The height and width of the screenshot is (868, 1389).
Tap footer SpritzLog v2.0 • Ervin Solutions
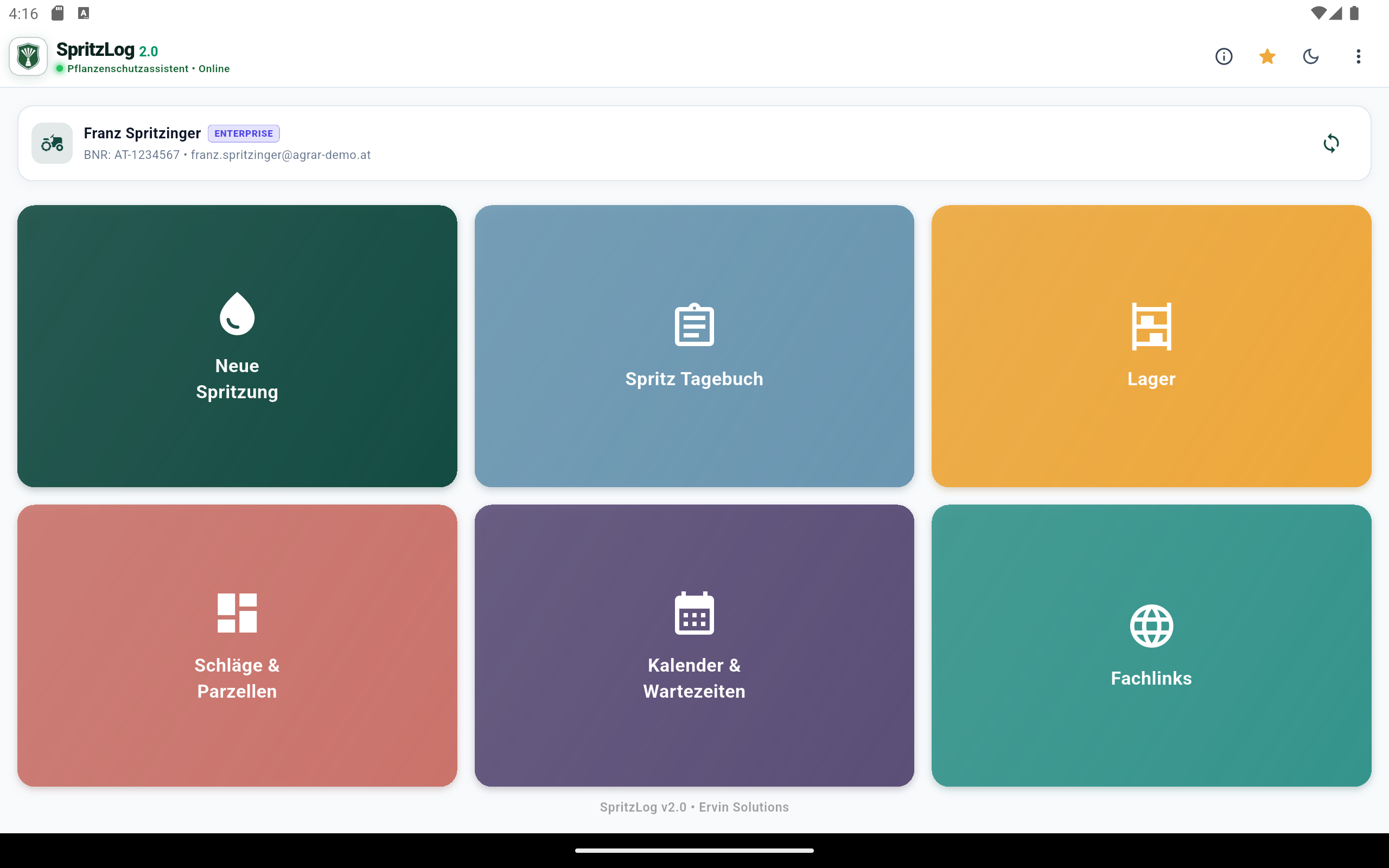[694, 807]
